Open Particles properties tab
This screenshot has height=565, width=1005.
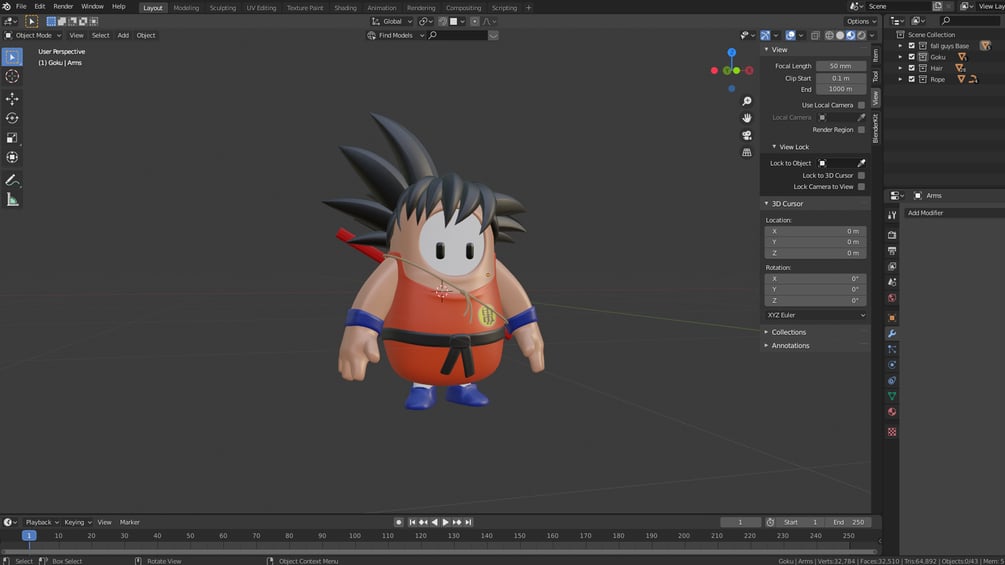click(892, 349)
